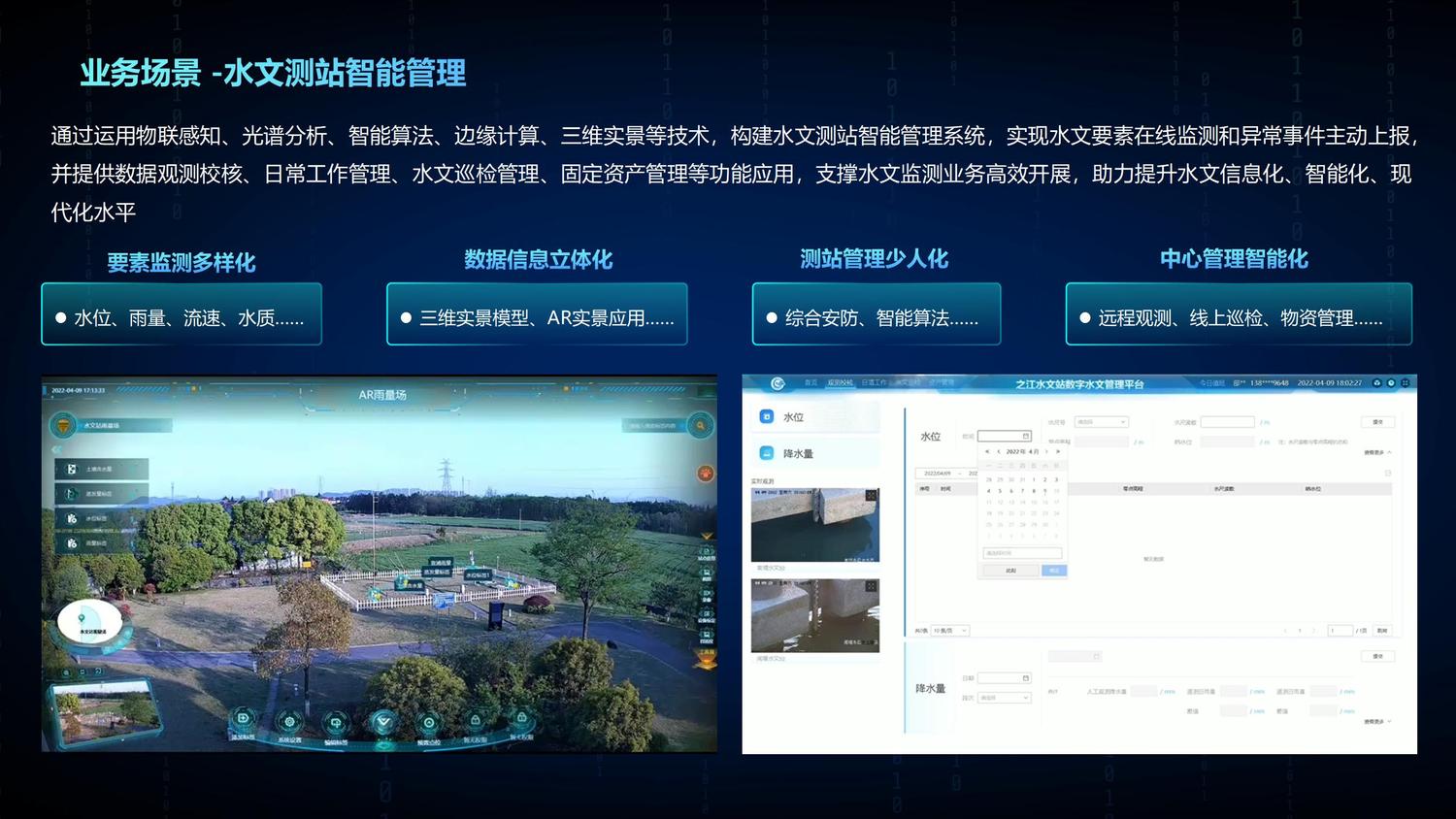1456x819 pixels.
Task: Collapse AR left panel with double-chevron arrow
Action: pyautogui.click(x=56, y=449)
